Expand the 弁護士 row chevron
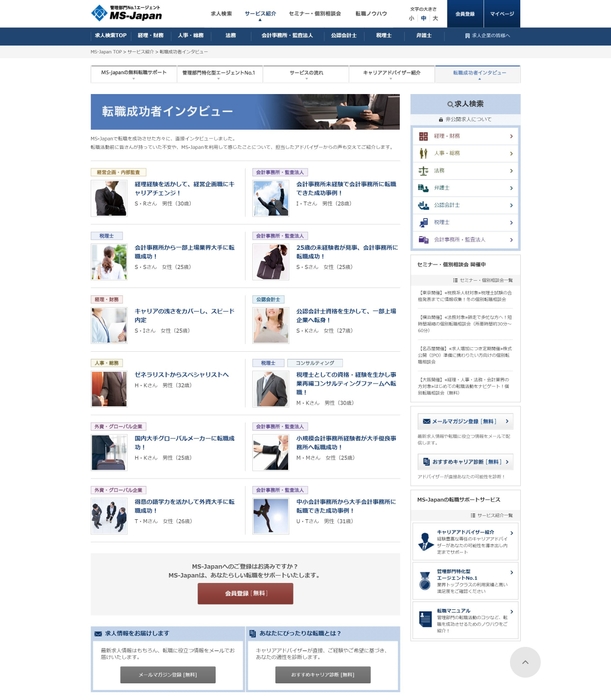The image size is (611, 700). tap(511, 188)
